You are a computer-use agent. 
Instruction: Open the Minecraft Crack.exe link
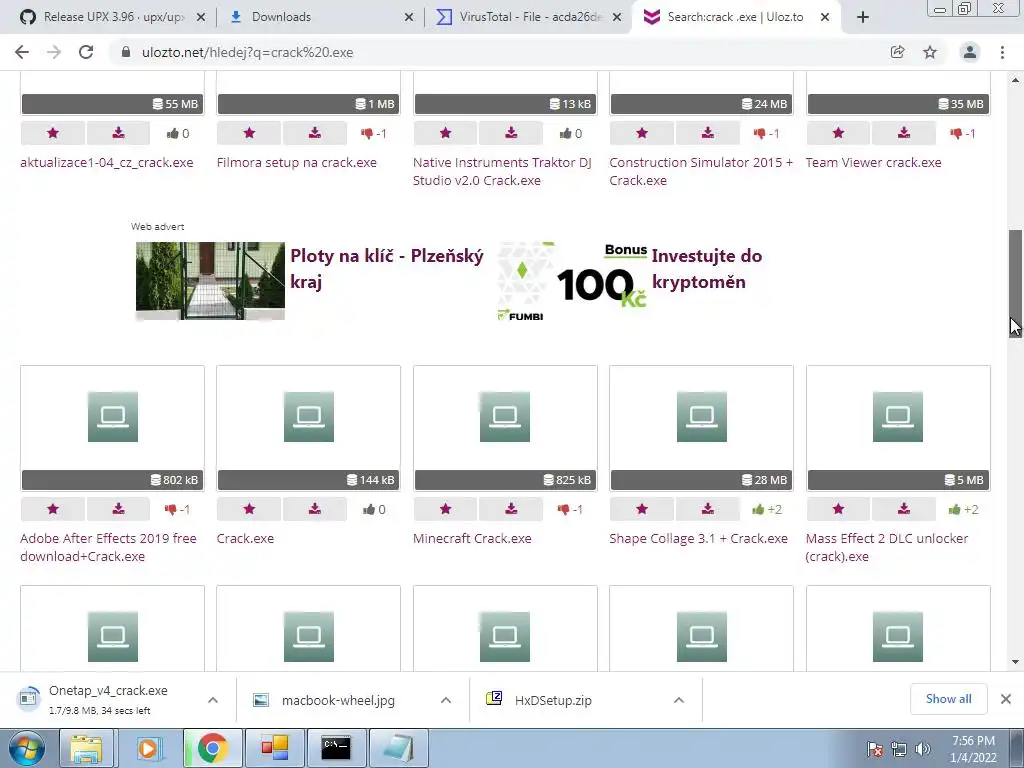pos(472,539)
